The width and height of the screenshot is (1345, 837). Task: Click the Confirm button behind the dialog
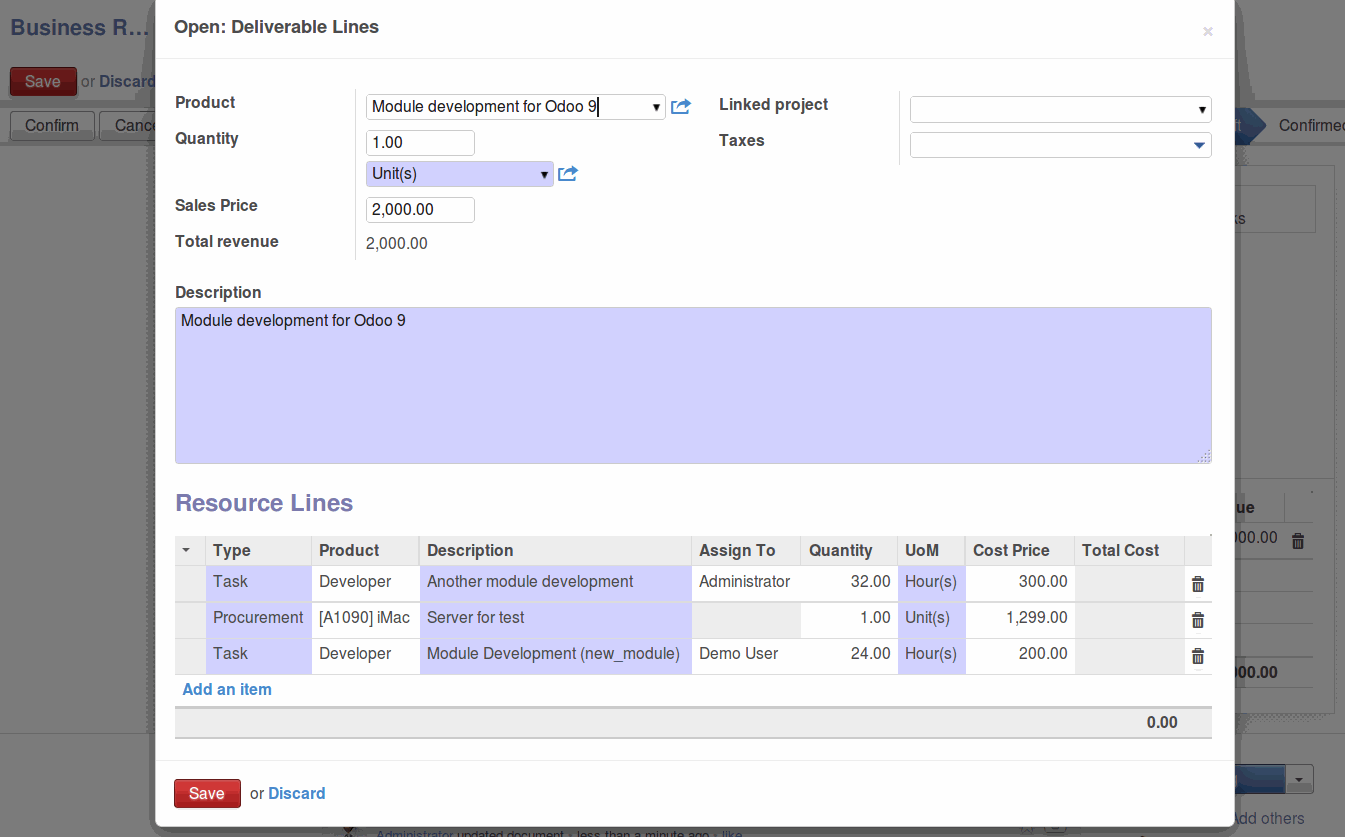click(x=51, y=126)
